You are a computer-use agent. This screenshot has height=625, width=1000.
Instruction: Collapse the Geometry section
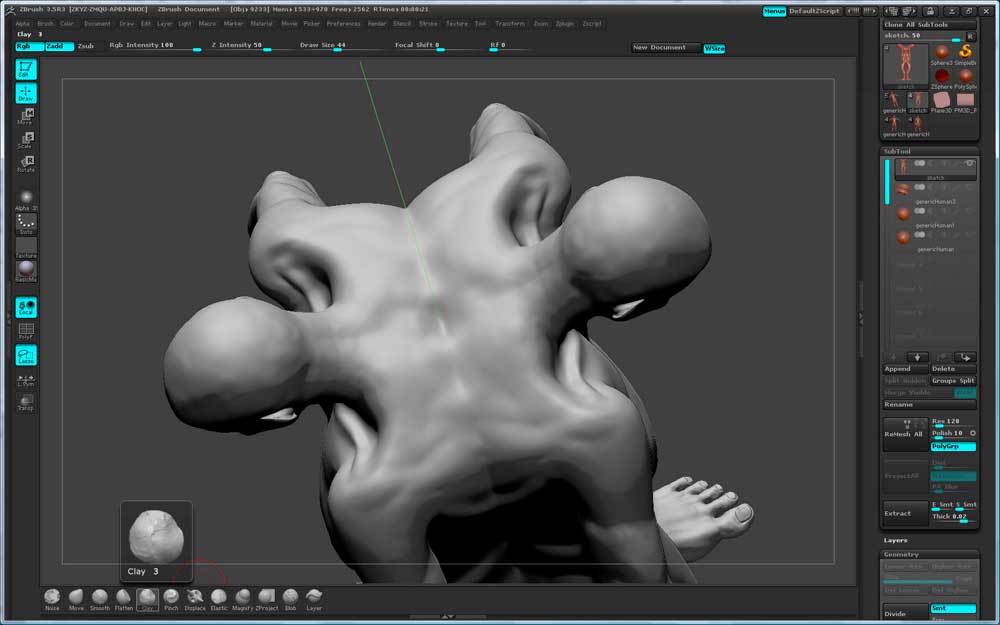[929, 554]
